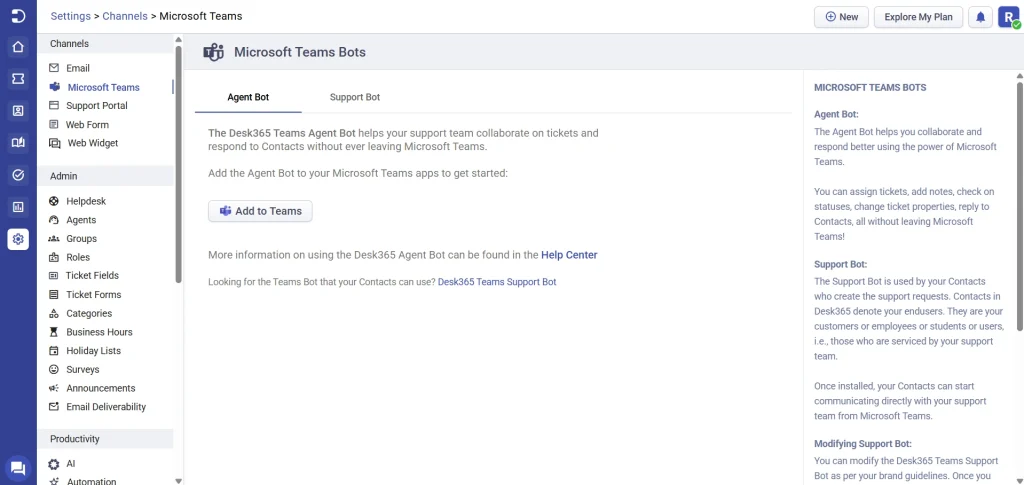Switch to the Support Bot tab
The image size is (1024, 485).
(355, 97)
